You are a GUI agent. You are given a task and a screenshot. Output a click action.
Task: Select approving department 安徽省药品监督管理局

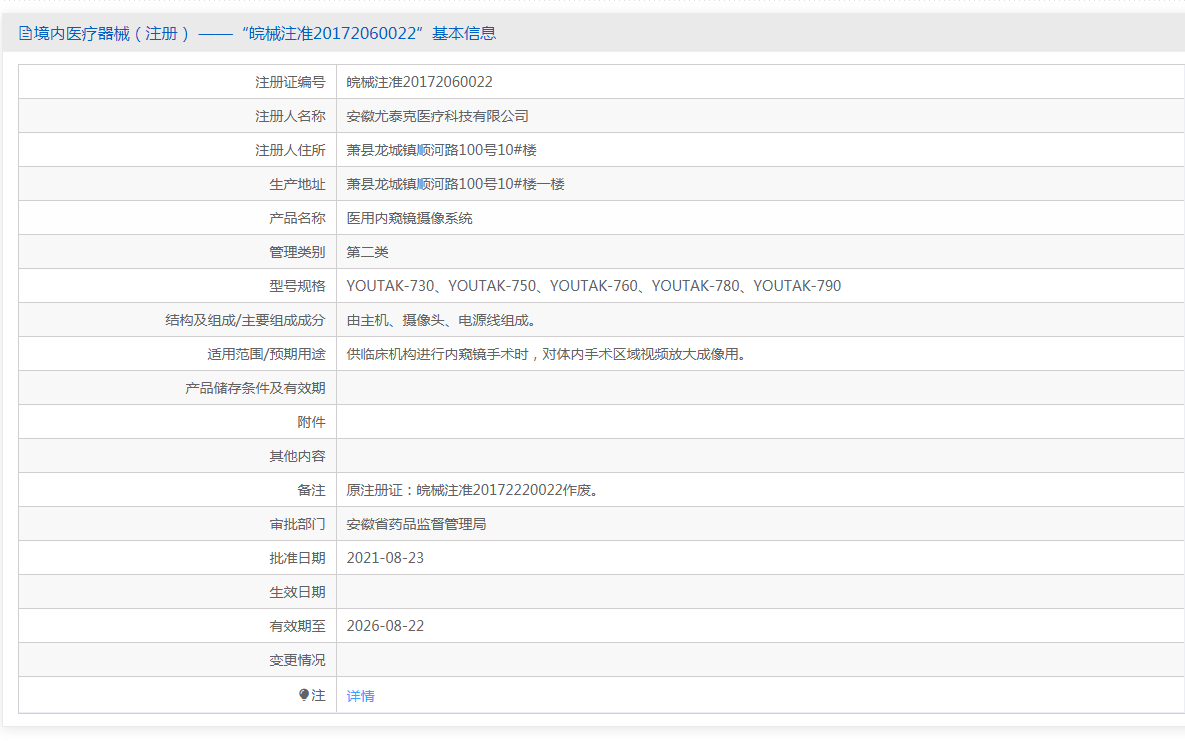tap(416, 524)
